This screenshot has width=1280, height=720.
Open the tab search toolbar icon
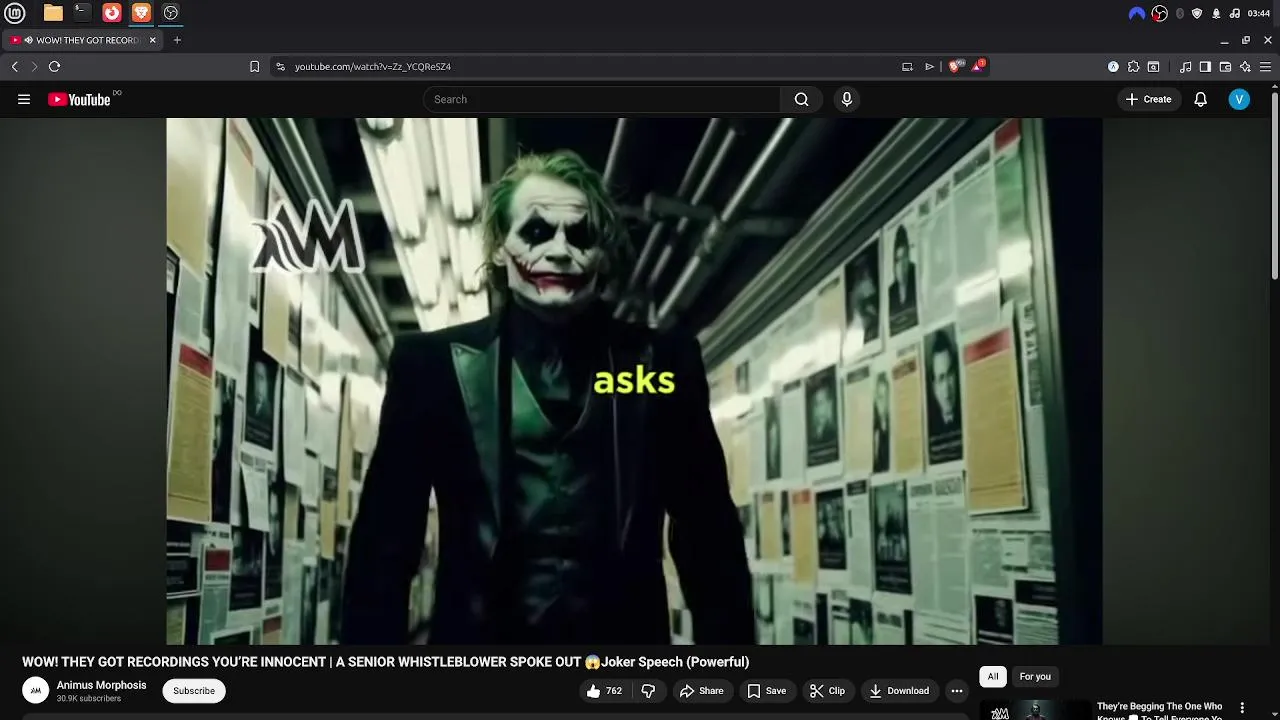(1153, 67)
